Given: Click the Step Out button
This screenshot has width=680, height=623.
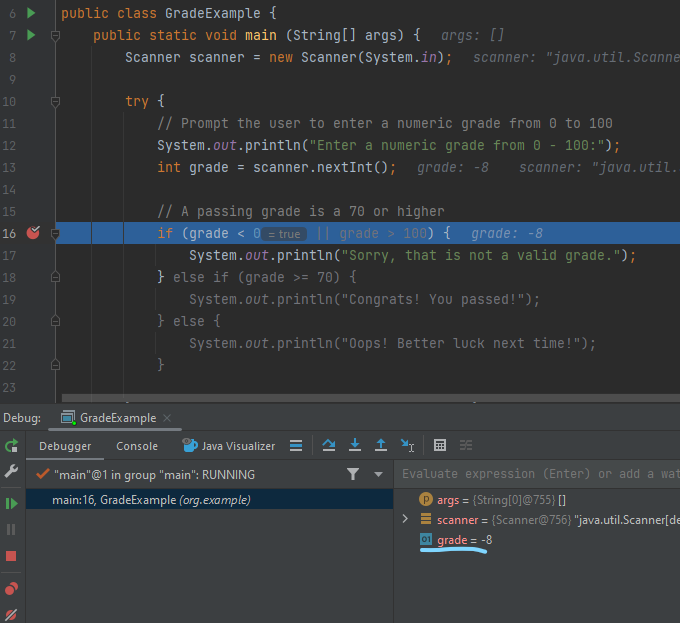Looking at the screenshot, I should [x=381, y=445].
